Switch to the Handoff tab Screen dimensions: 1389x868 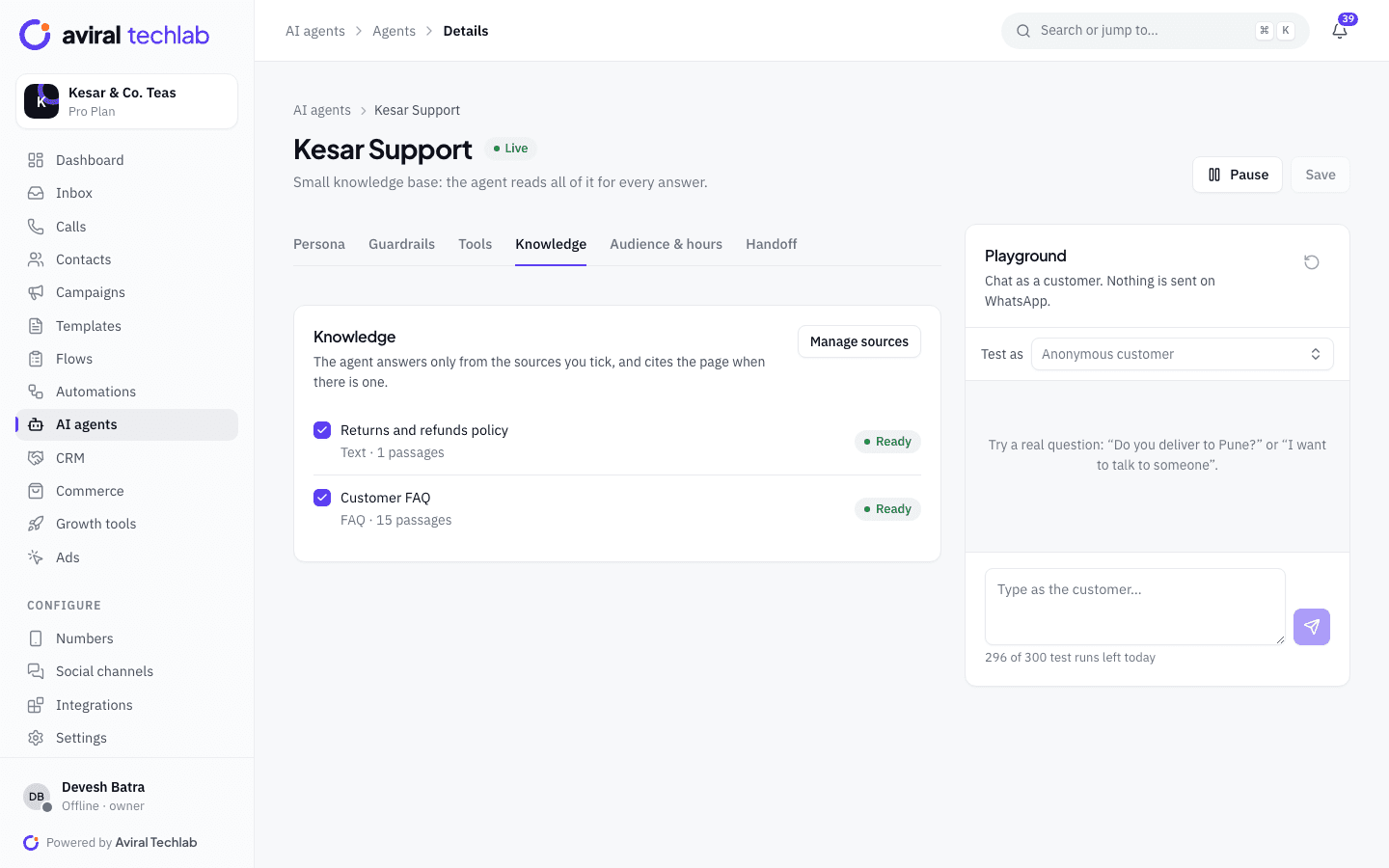(x=771, y=244)
